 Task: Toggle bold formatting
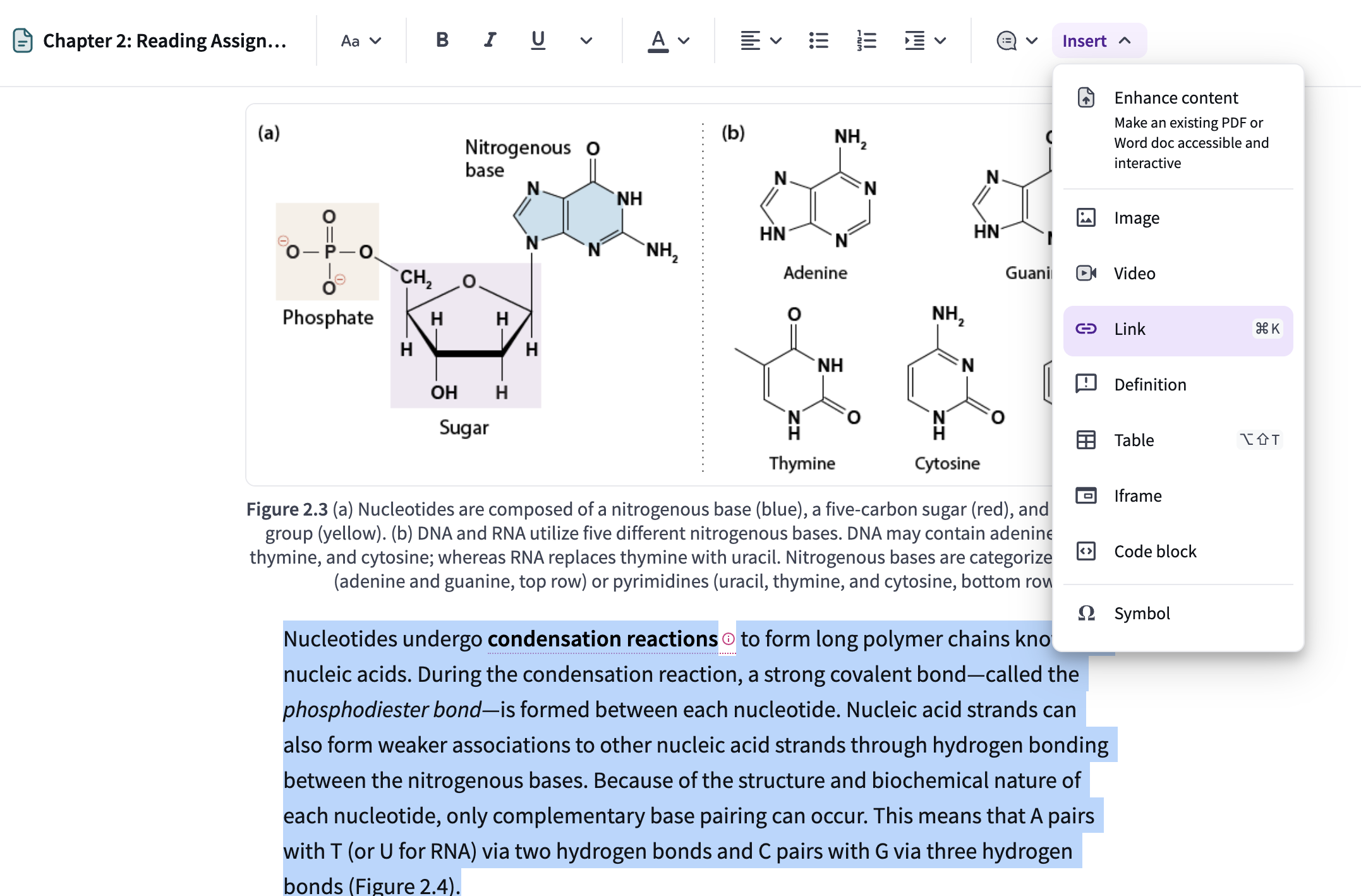tap(442, 40)
